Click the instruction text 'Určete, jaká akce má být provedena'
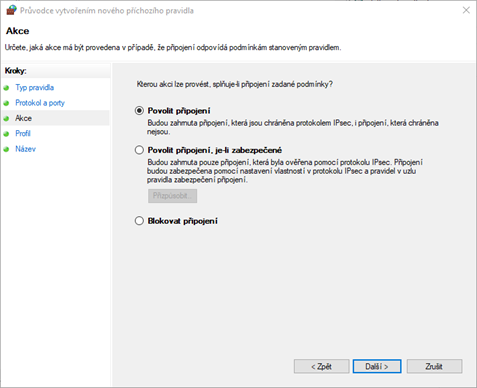 tap(173, 48)
